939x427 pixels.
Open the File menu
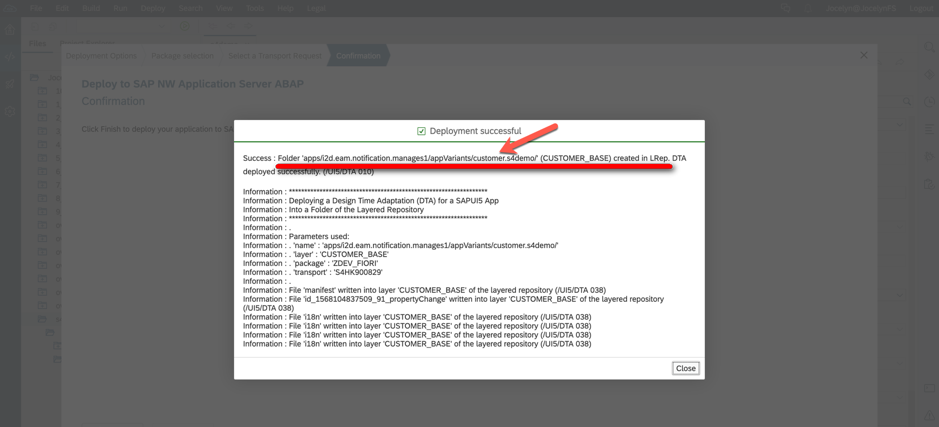click(x=36, y=8)
